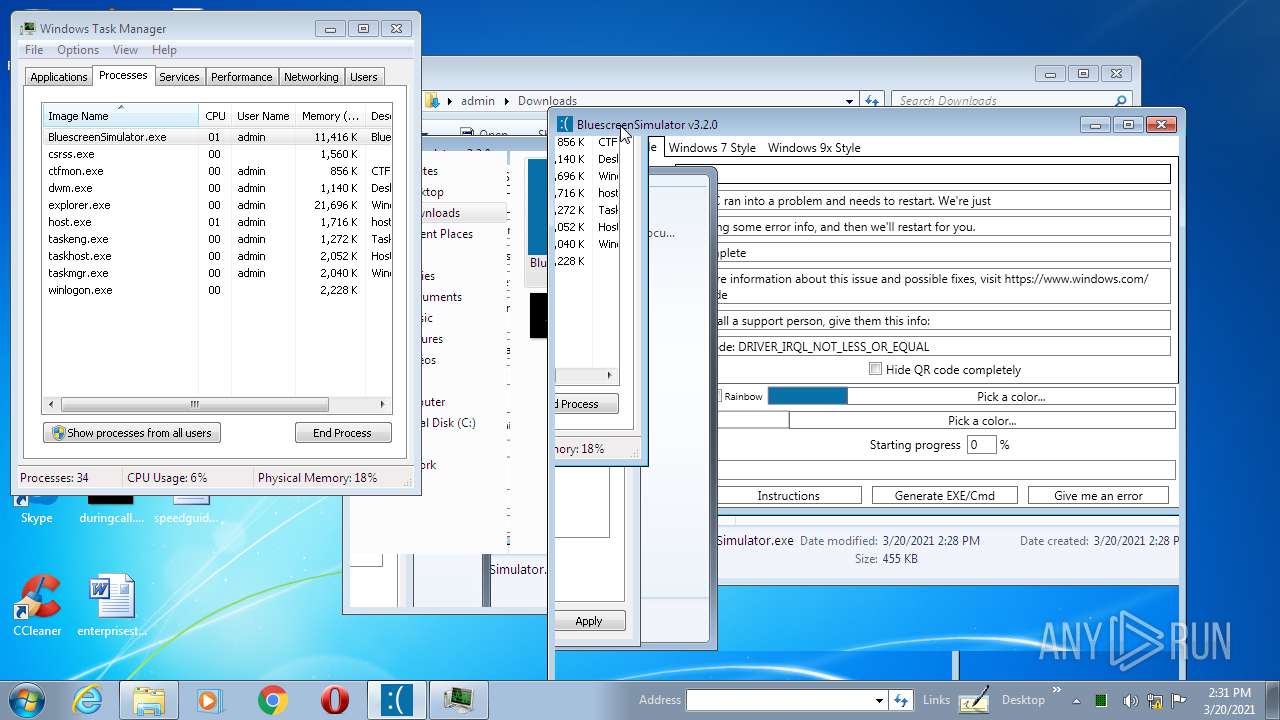Expand breadcrumb arrow before Downloads
Image resolution: width=1280 pixels, height=720 pixels.
click(506, 101)
